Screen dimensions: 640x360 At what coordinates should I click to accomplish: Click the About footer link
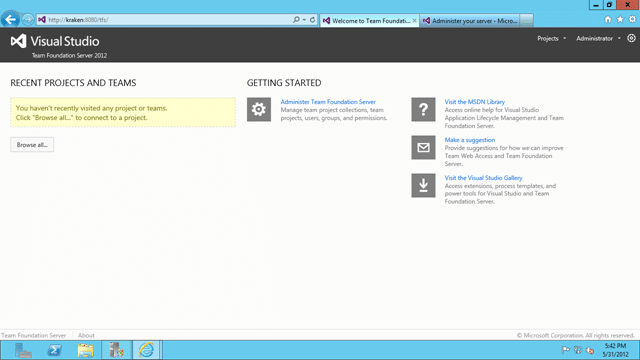click(x=86, y=335)
